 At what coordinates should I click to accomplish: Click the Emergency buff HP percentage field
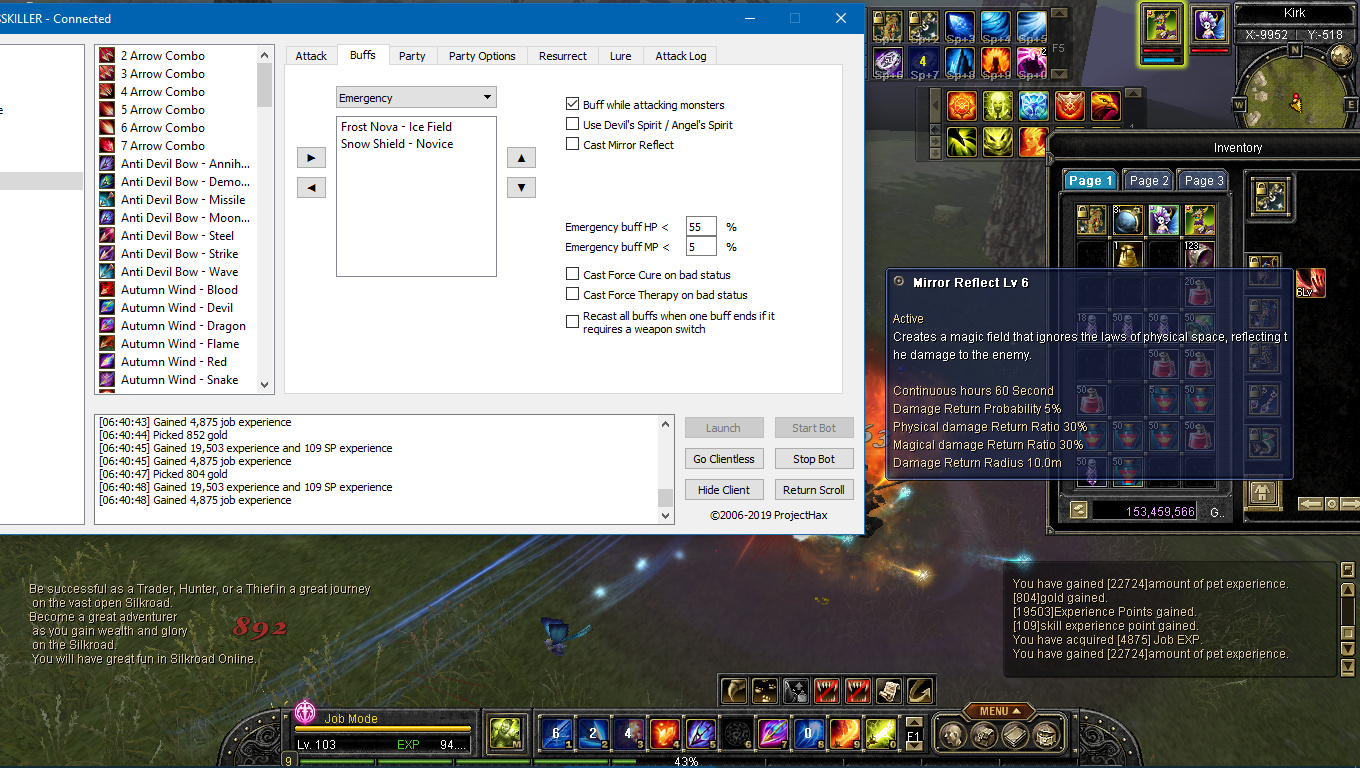tap(701, 227)
